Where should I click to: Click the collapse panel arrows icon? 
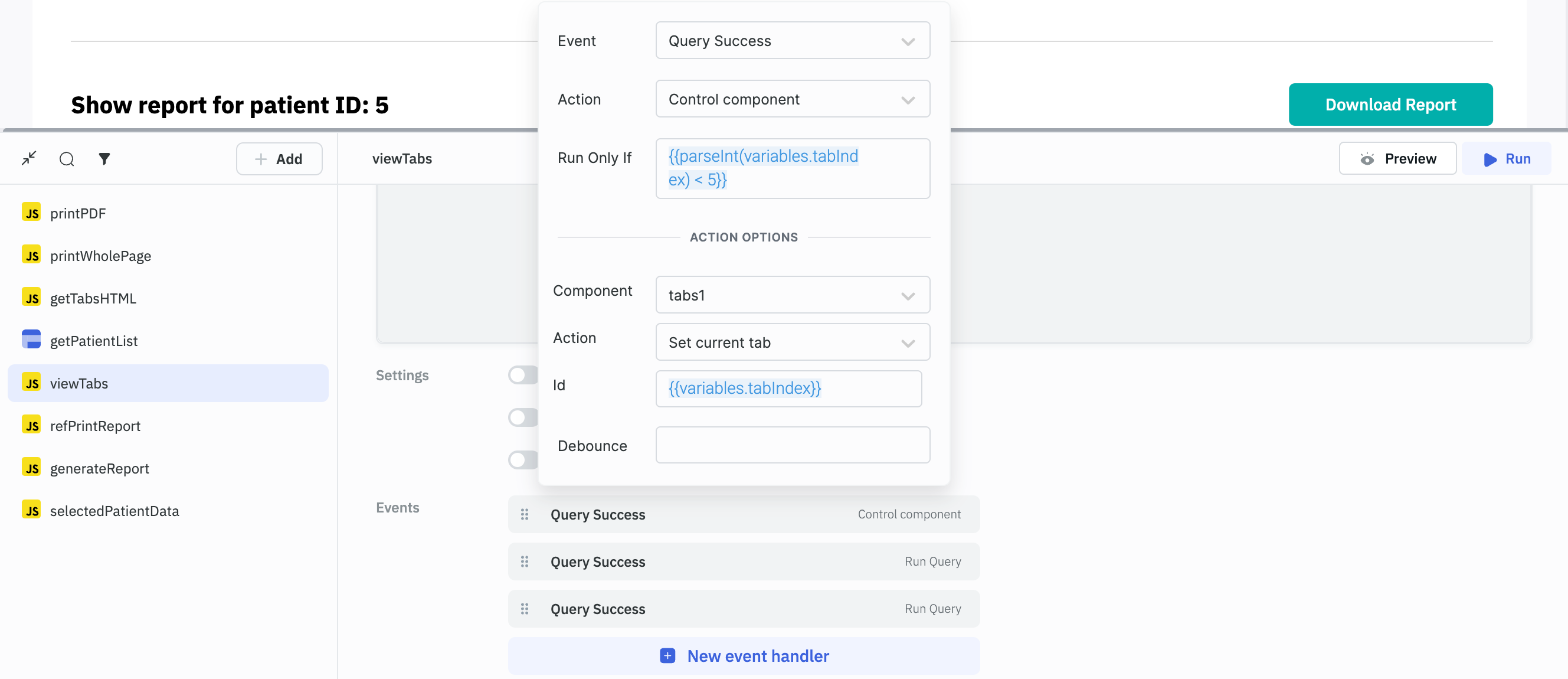click(28, 158)
